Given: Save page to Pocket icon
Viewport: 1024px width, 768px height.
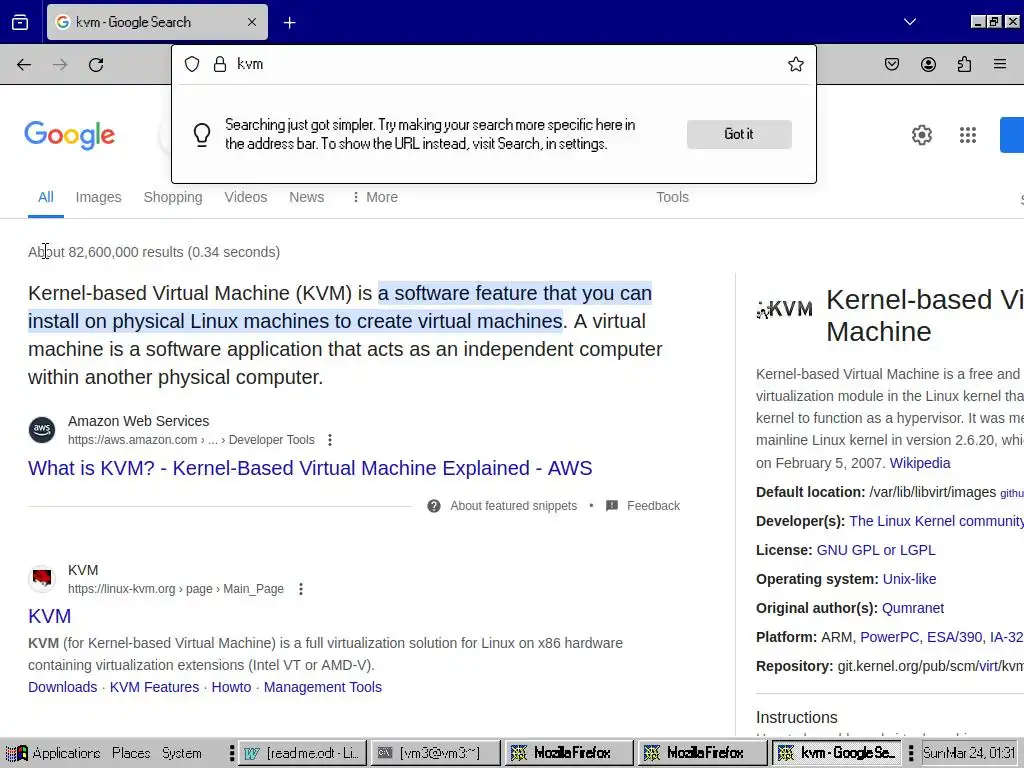Looking at the screenshot, I should 892,64.
